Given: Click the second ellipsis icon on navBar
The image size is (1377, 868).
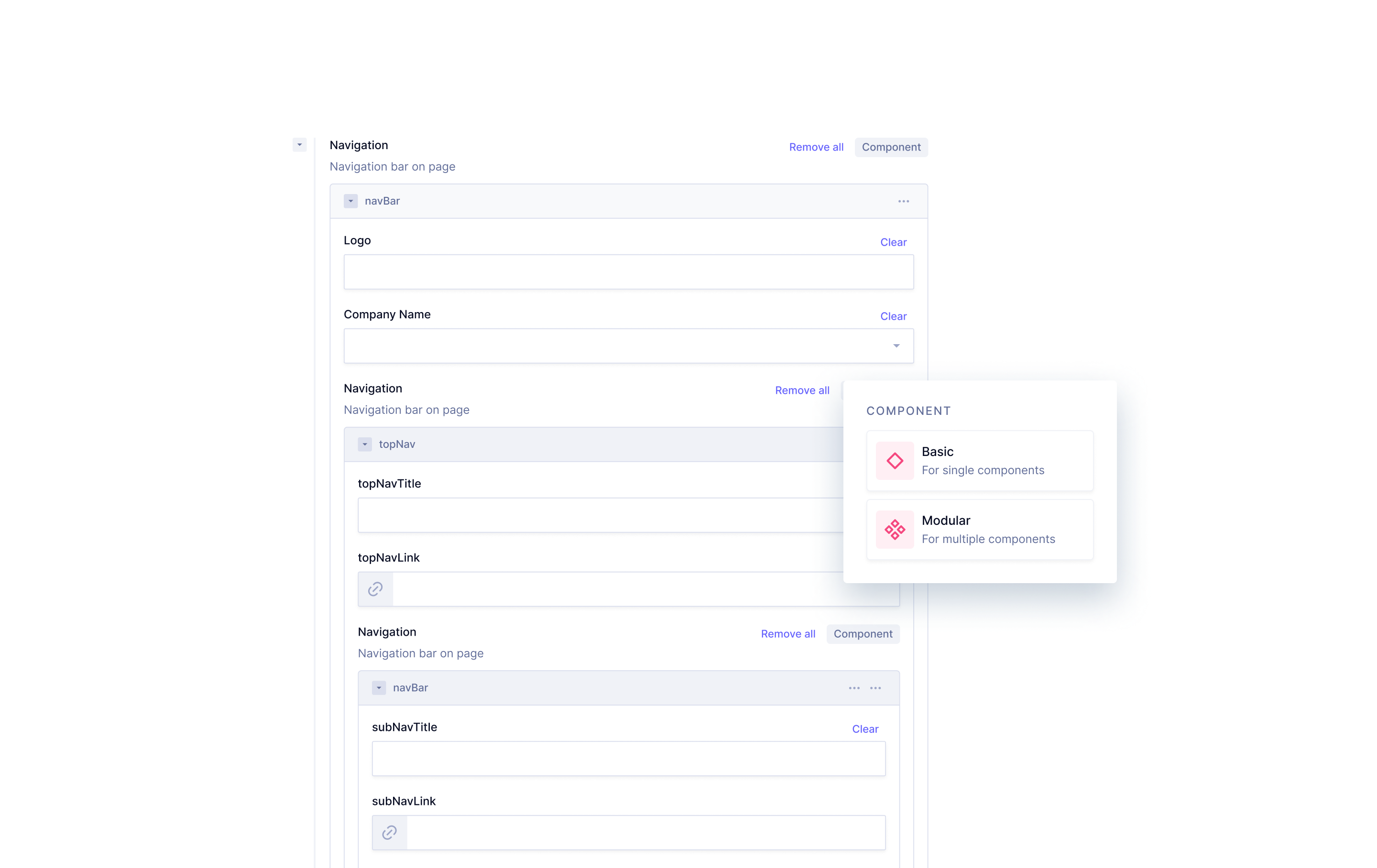Looking at the screenshot, I should pos(875,687).
